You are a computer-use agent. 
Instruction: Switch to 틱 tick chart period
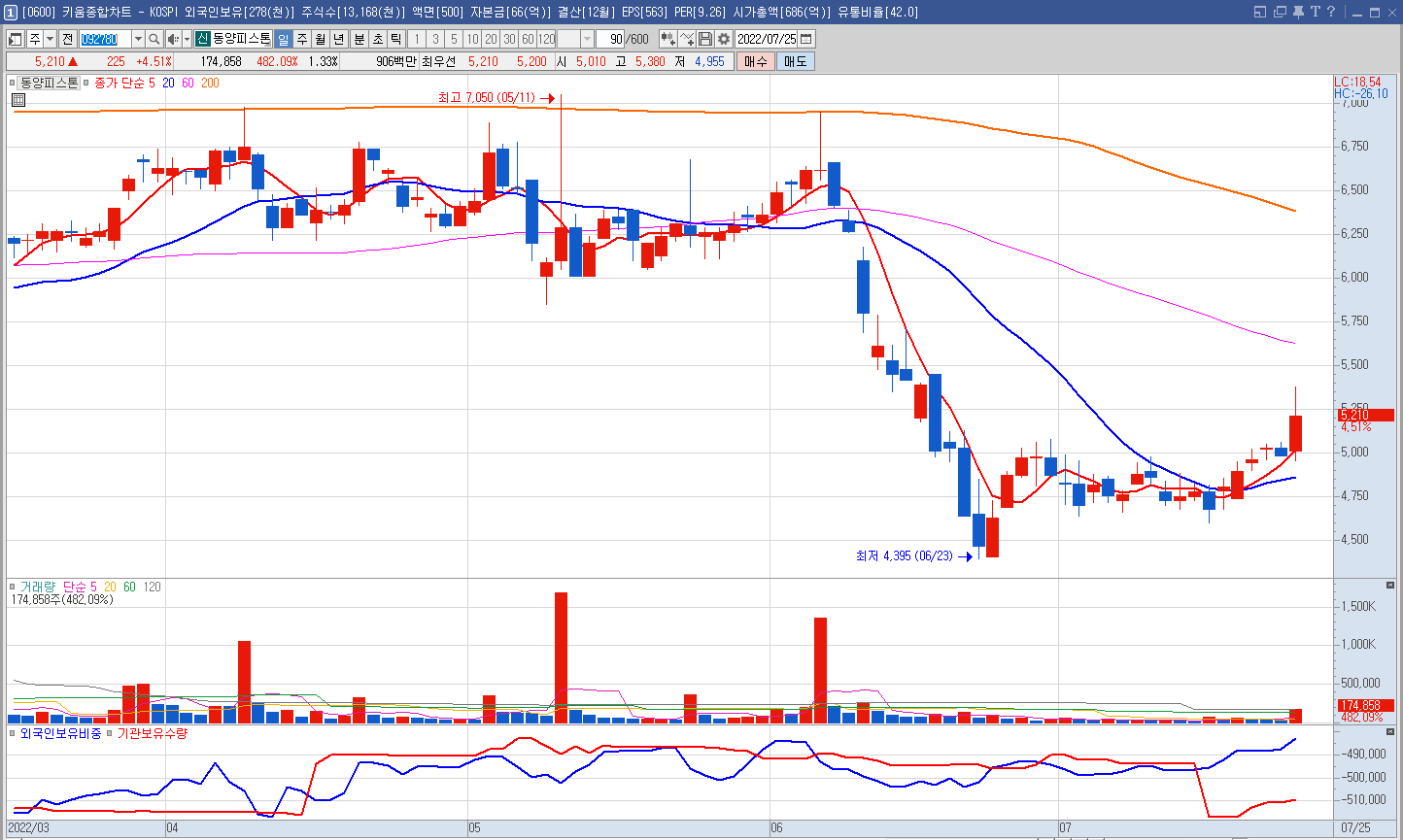395,39
